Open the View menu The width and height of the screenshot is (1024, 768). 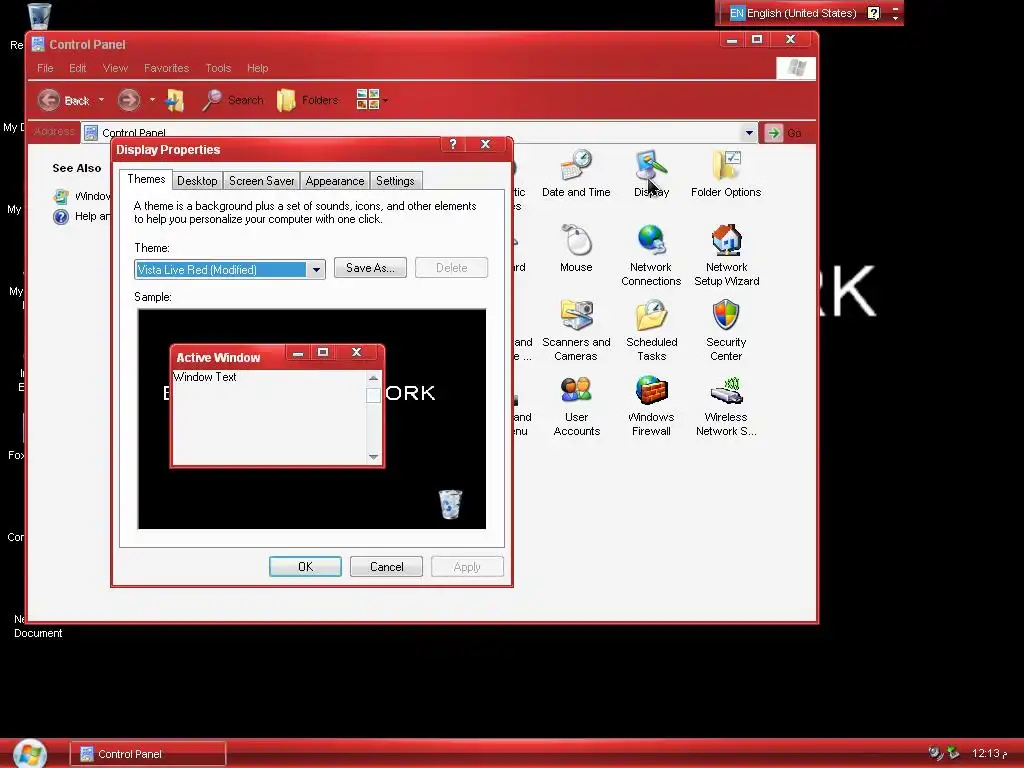pos(115,68)
